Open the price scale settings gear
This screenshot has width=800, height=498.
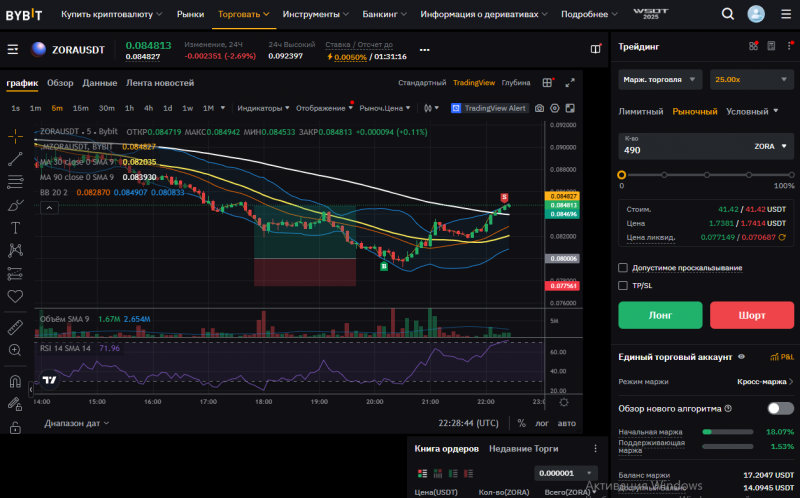[564, 402]
